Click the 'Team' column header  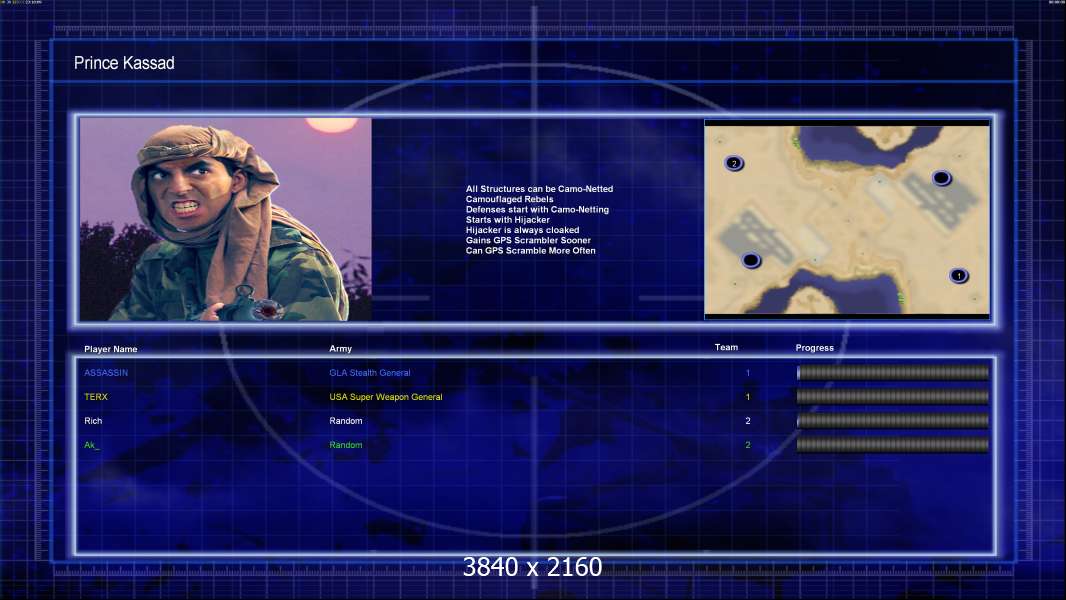click(x=726, y=347)
